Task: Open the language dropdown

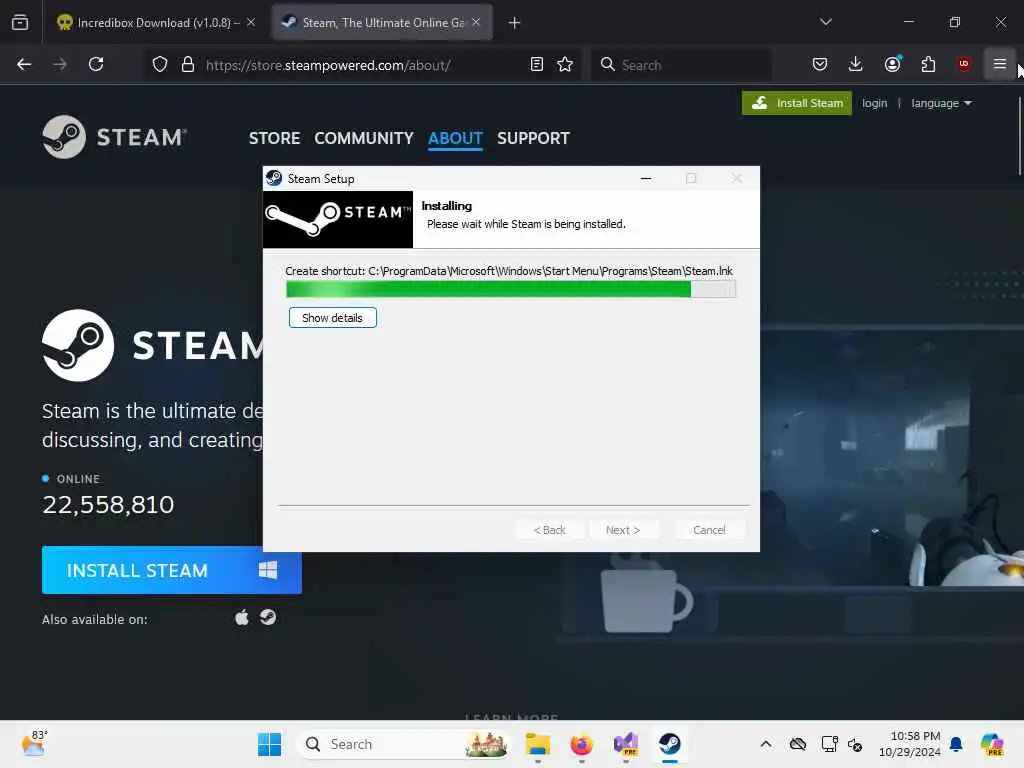Action: [941, 103]
